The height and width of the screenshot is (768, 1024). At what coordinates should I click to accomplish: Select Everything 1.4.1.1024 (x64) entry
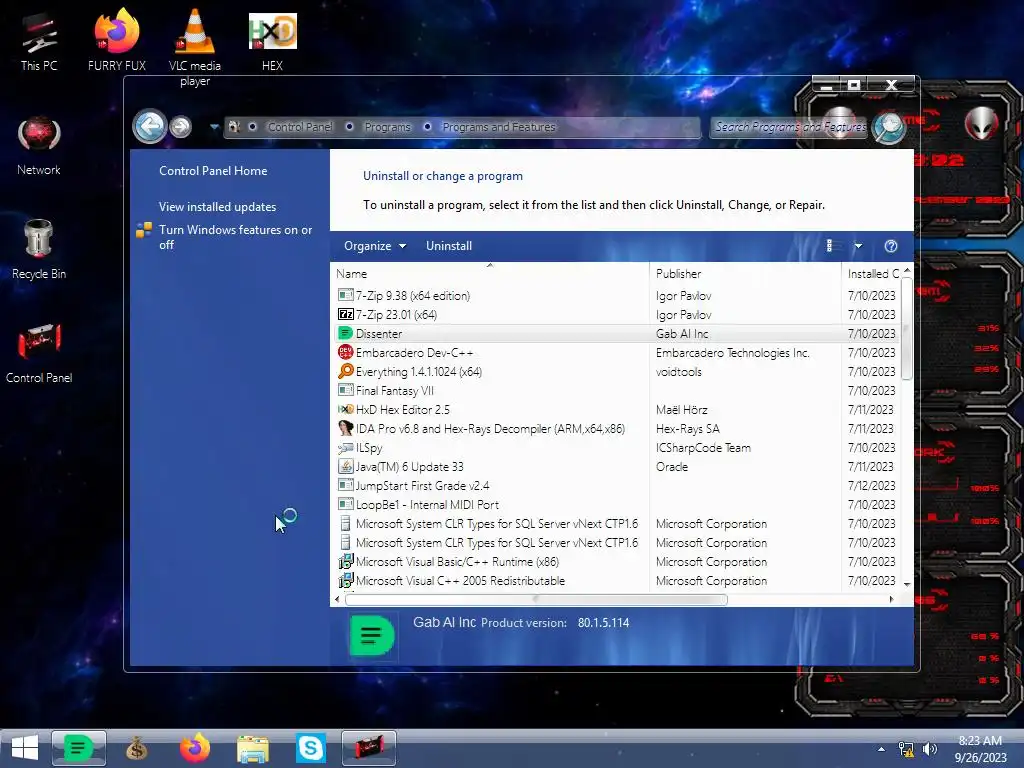(616, 372)
